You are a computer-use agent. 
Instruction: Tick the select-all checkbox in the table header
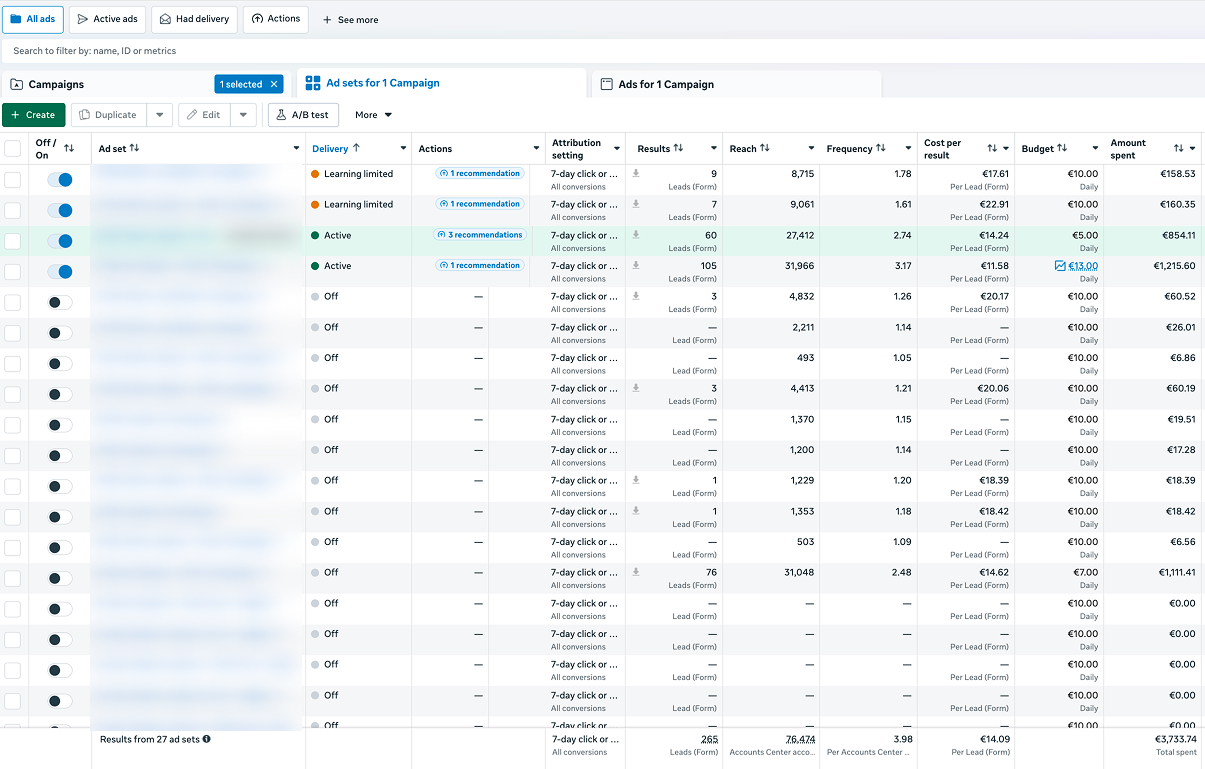[13, 148]
